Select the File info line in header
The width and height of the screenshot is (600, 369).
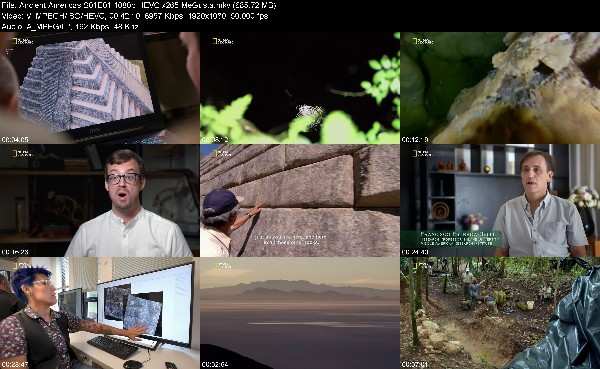[x=139, y=5]
